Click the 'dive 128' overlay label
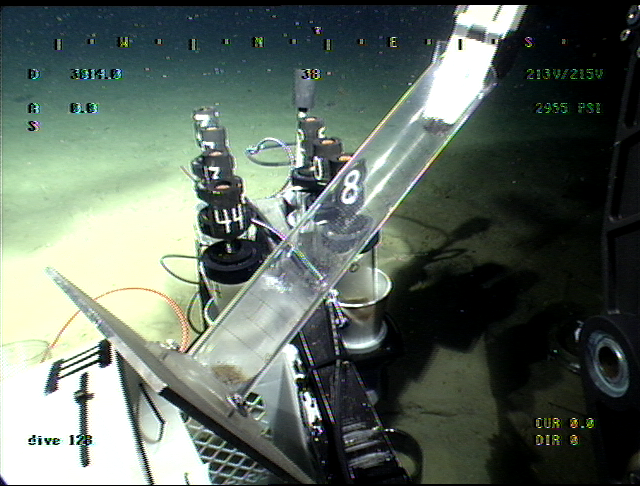The image size is (640, 486). (58, 440)
